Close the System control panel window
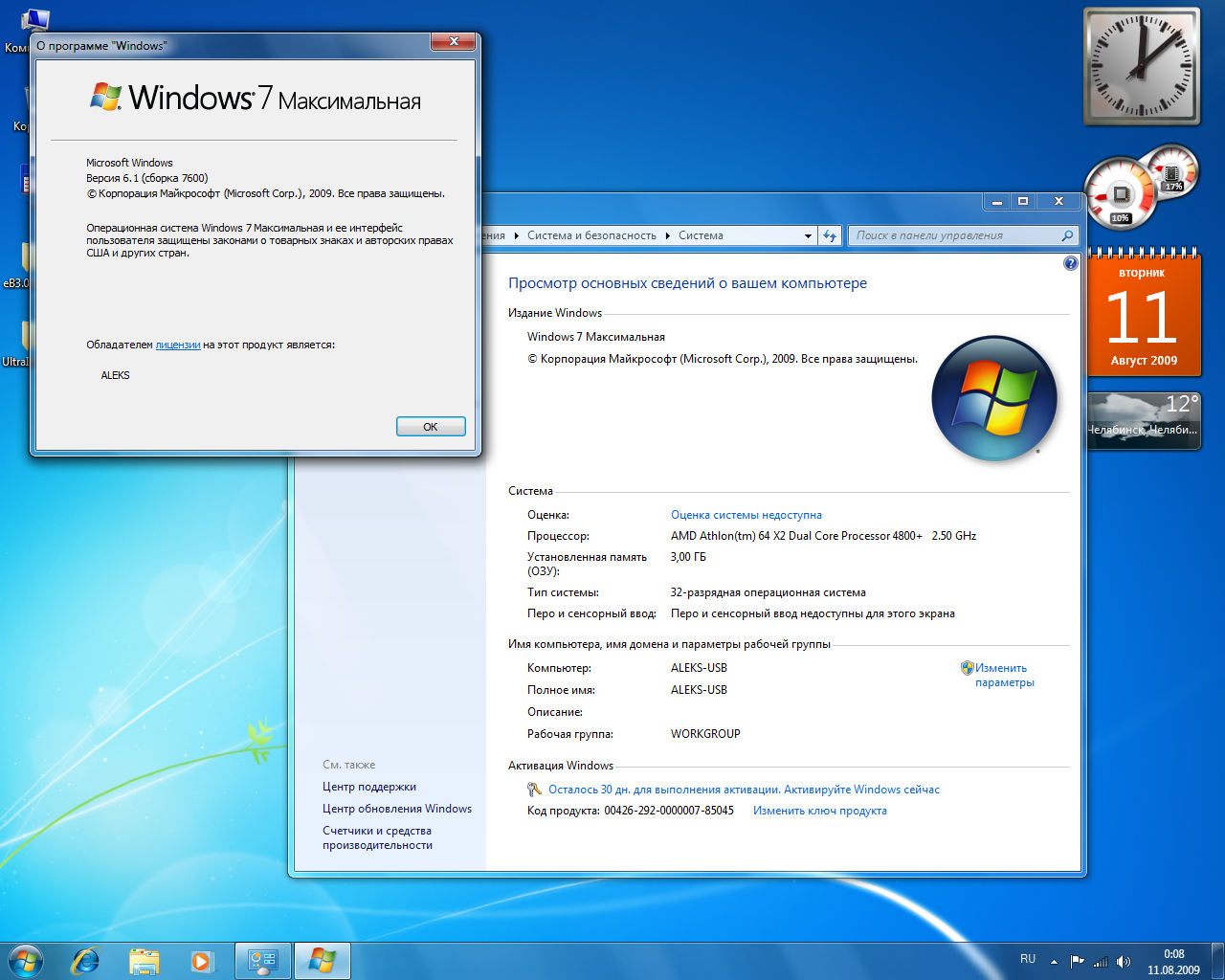Image resolution: width=1225 pixels, height=980 pixels. tap(1058, 201)
